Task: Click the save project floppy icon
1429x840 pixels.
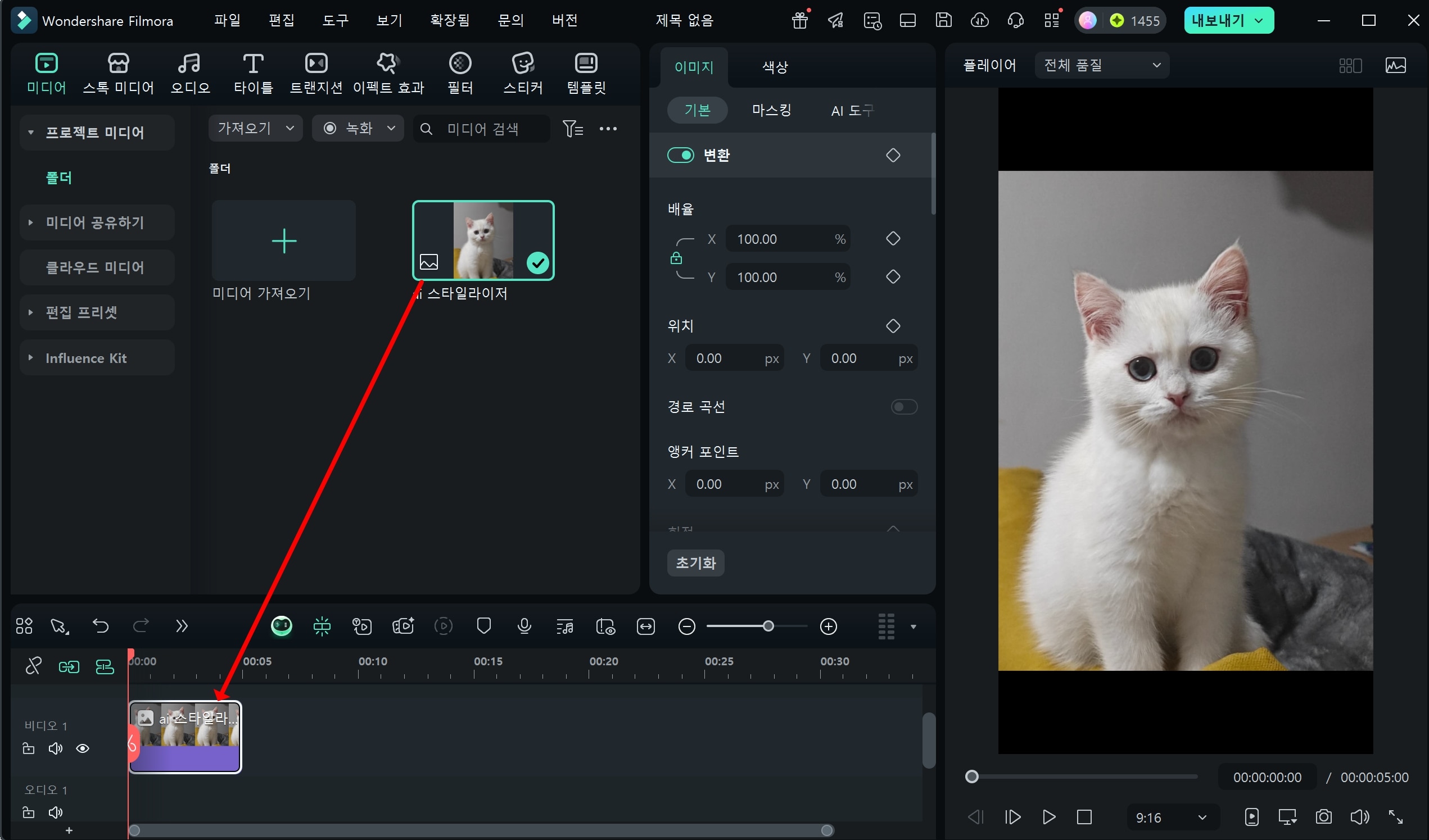Action: tap(944, 20)
